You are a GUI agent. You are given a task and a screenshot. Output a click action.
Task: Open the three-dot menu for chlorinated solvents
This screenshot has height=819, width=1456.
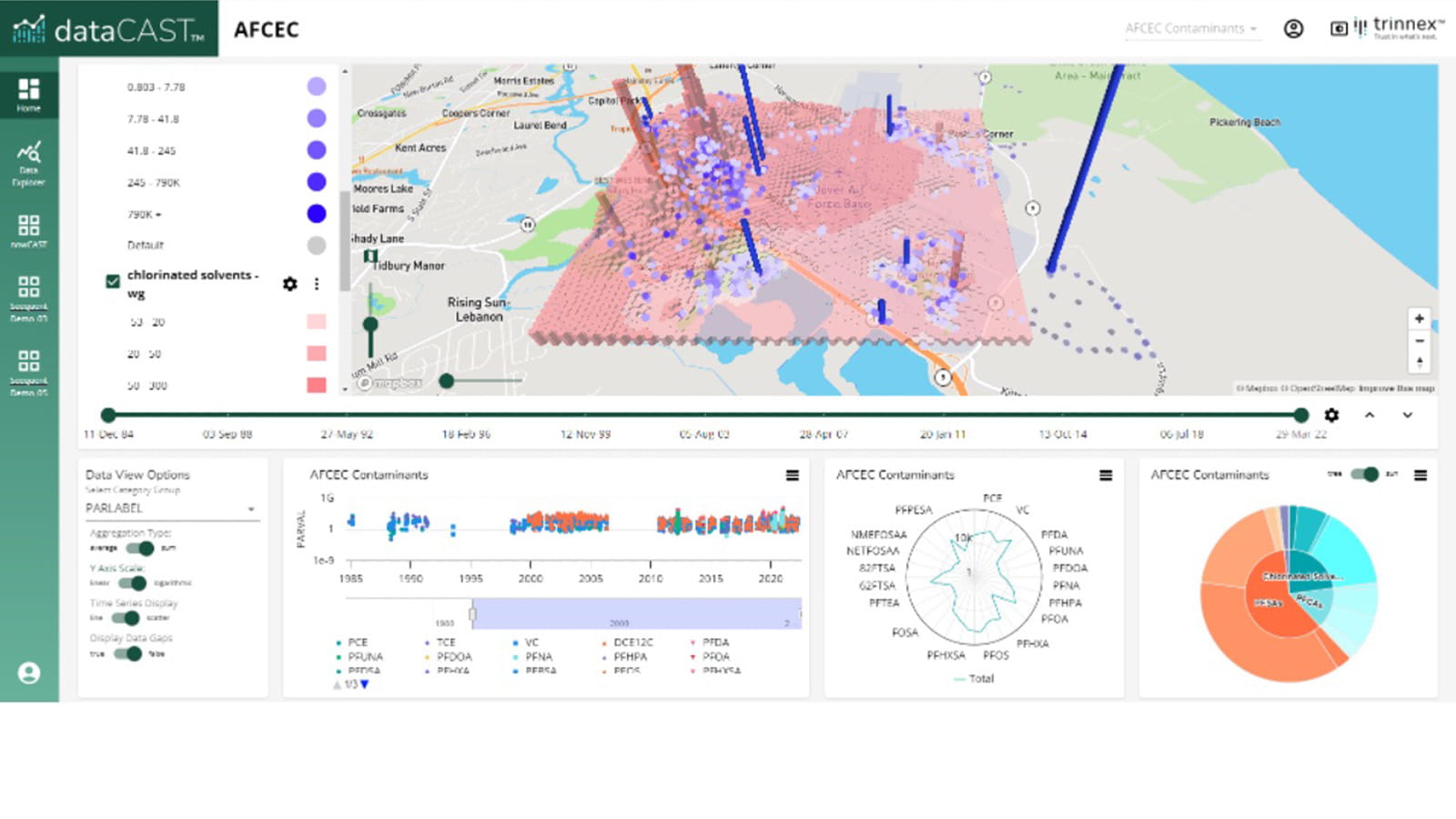click(x=316, y=284)
